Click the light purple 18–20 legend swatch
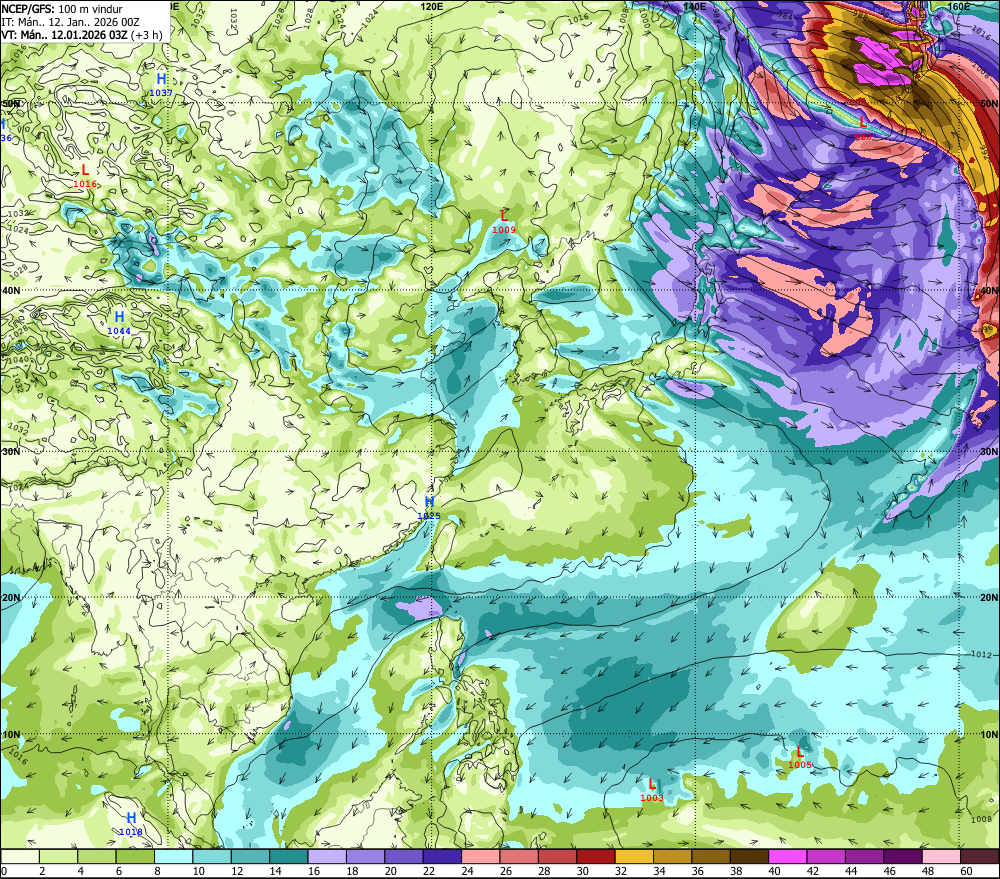 (x=365, y=856)
